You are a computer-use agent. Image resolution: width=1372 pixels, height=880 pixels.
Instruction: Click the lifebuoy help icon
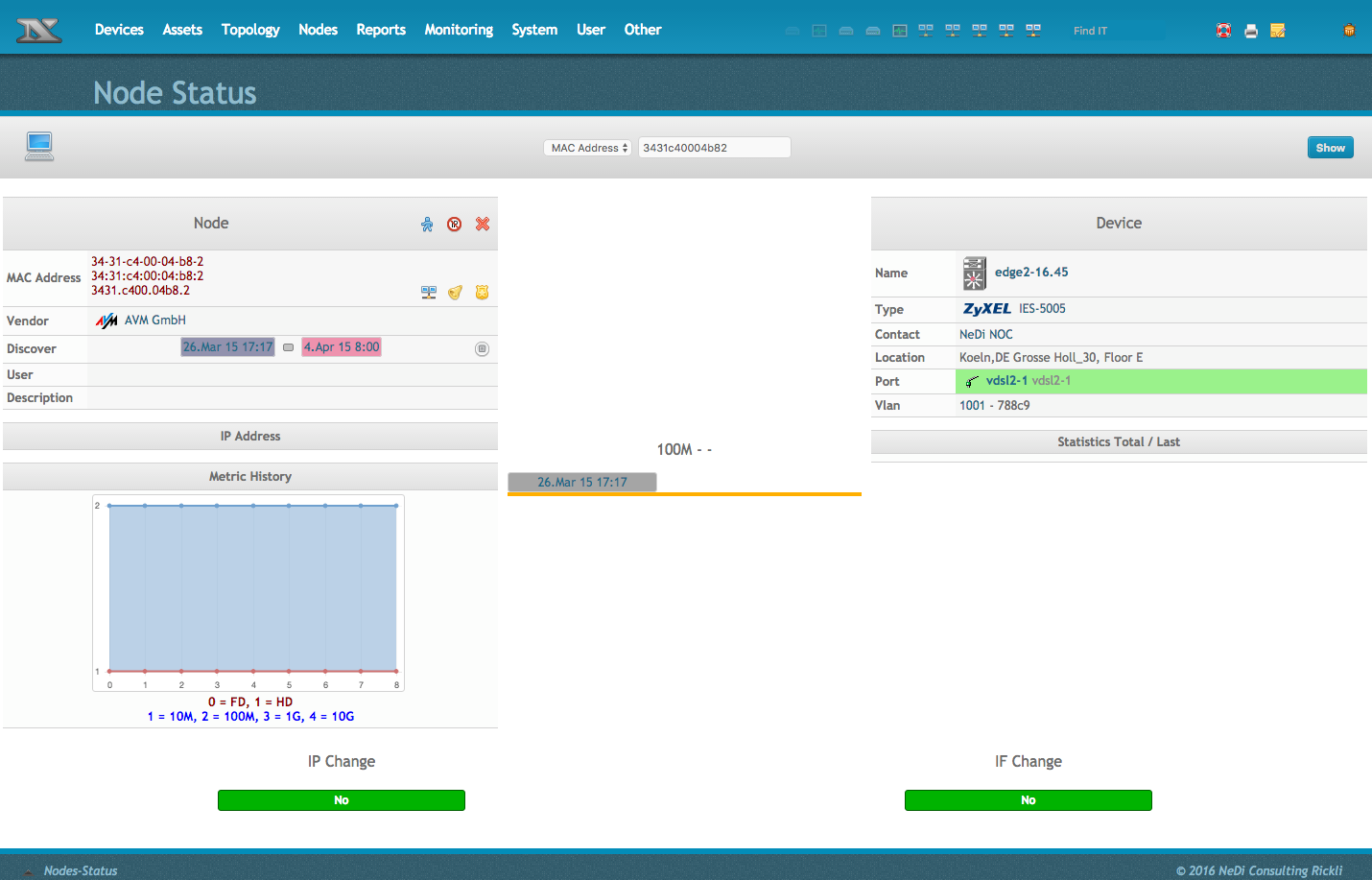click(x=1223, y=31)
